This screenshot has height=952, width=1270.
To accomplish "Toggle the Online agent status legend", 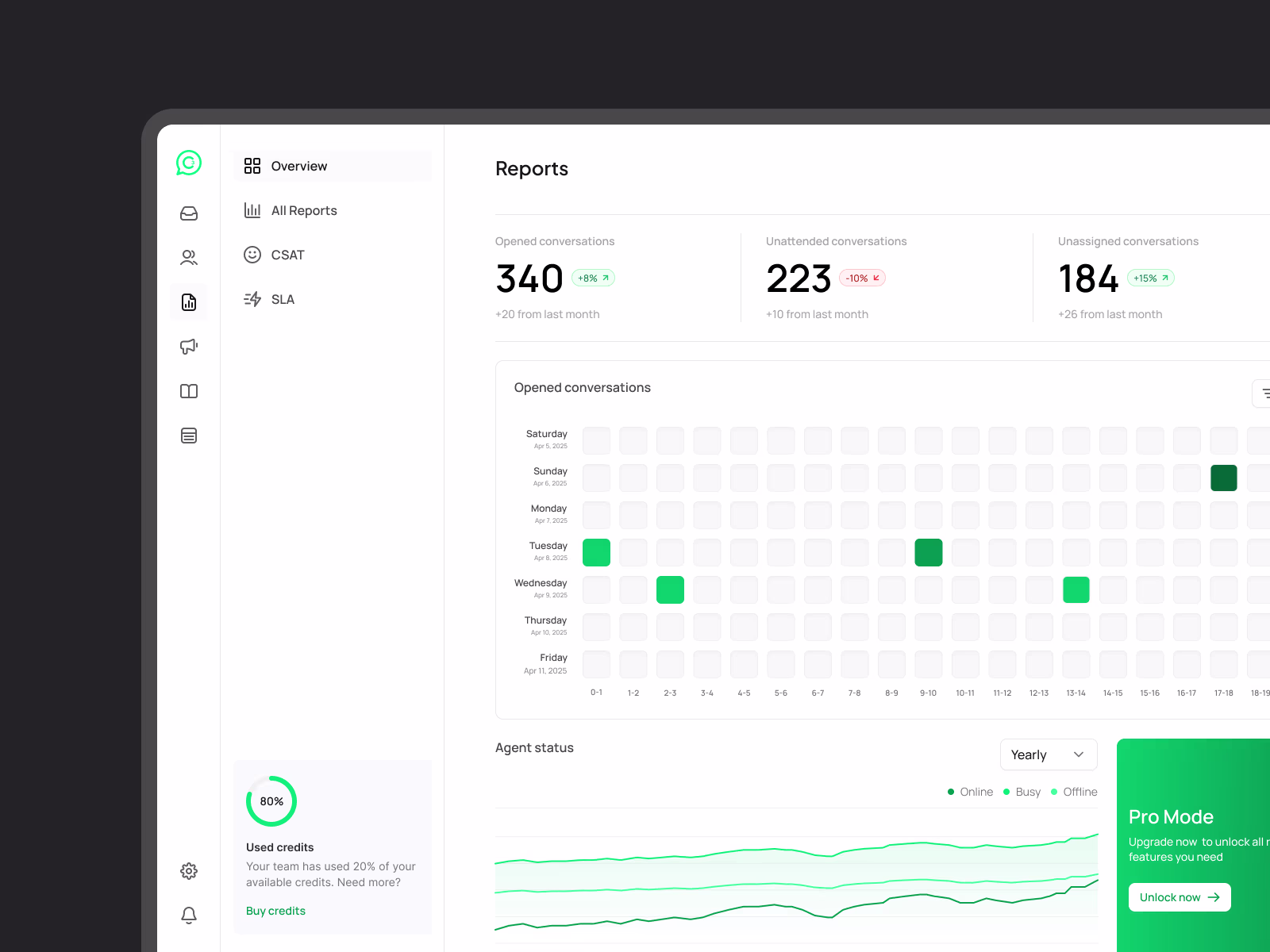I will click(970, 791).
